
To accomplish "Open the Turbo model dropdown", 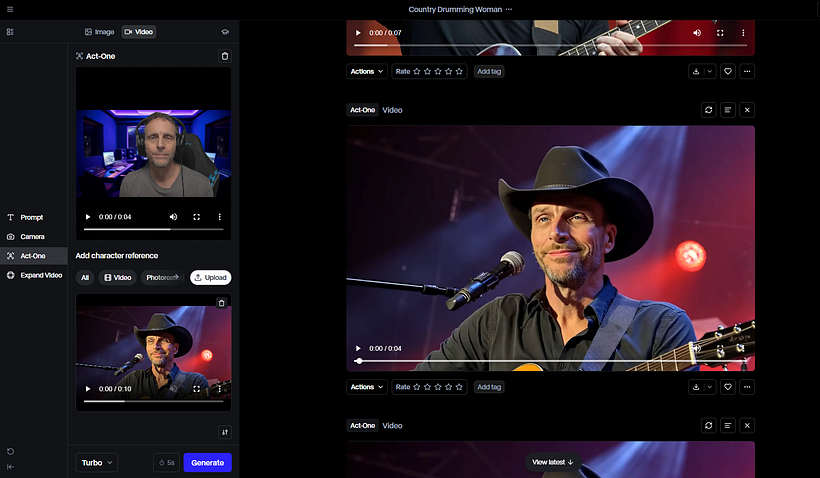I will 97,463.
